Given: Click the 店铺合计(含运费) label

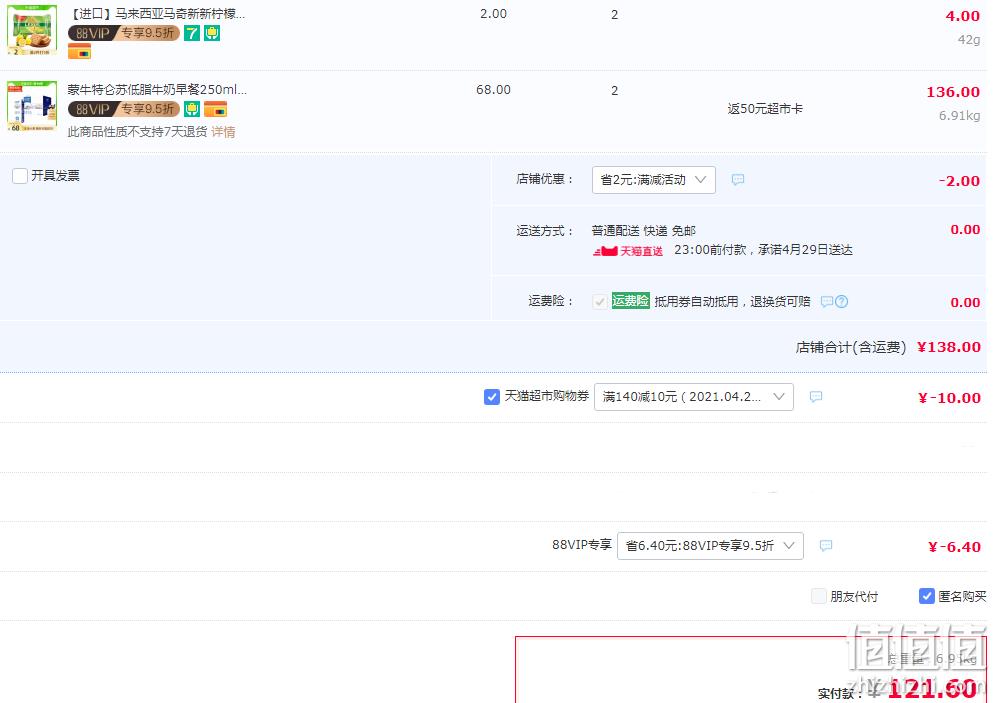Looking at the screenshot, I should click(851, 347).
